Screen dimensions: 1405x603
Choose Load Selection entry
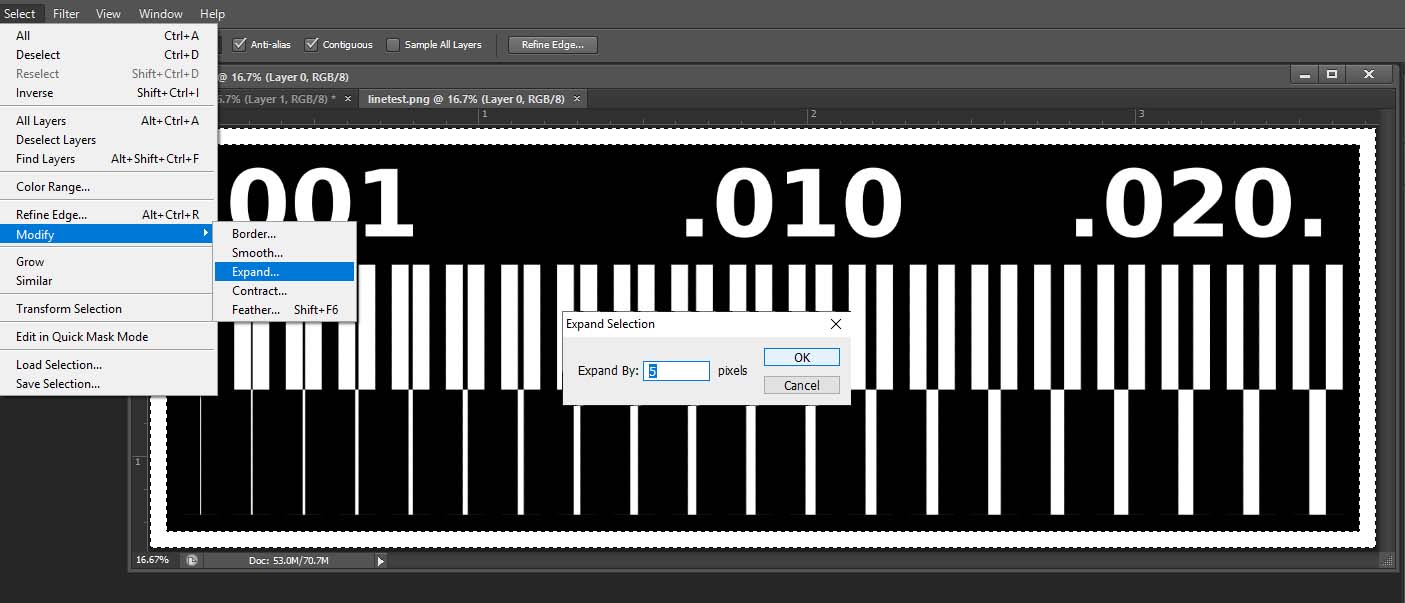[108, 365]
